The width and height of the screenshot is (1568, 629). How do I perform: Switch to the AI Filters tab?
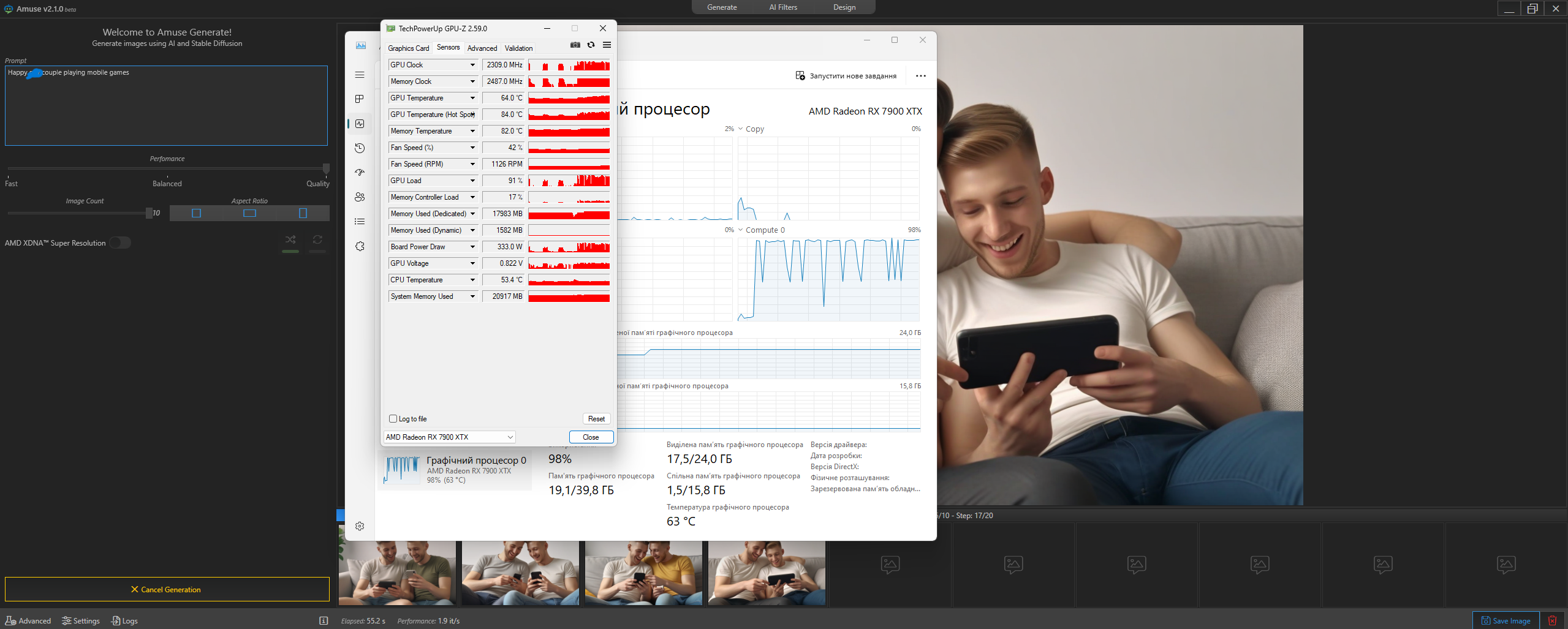(782, 7)
